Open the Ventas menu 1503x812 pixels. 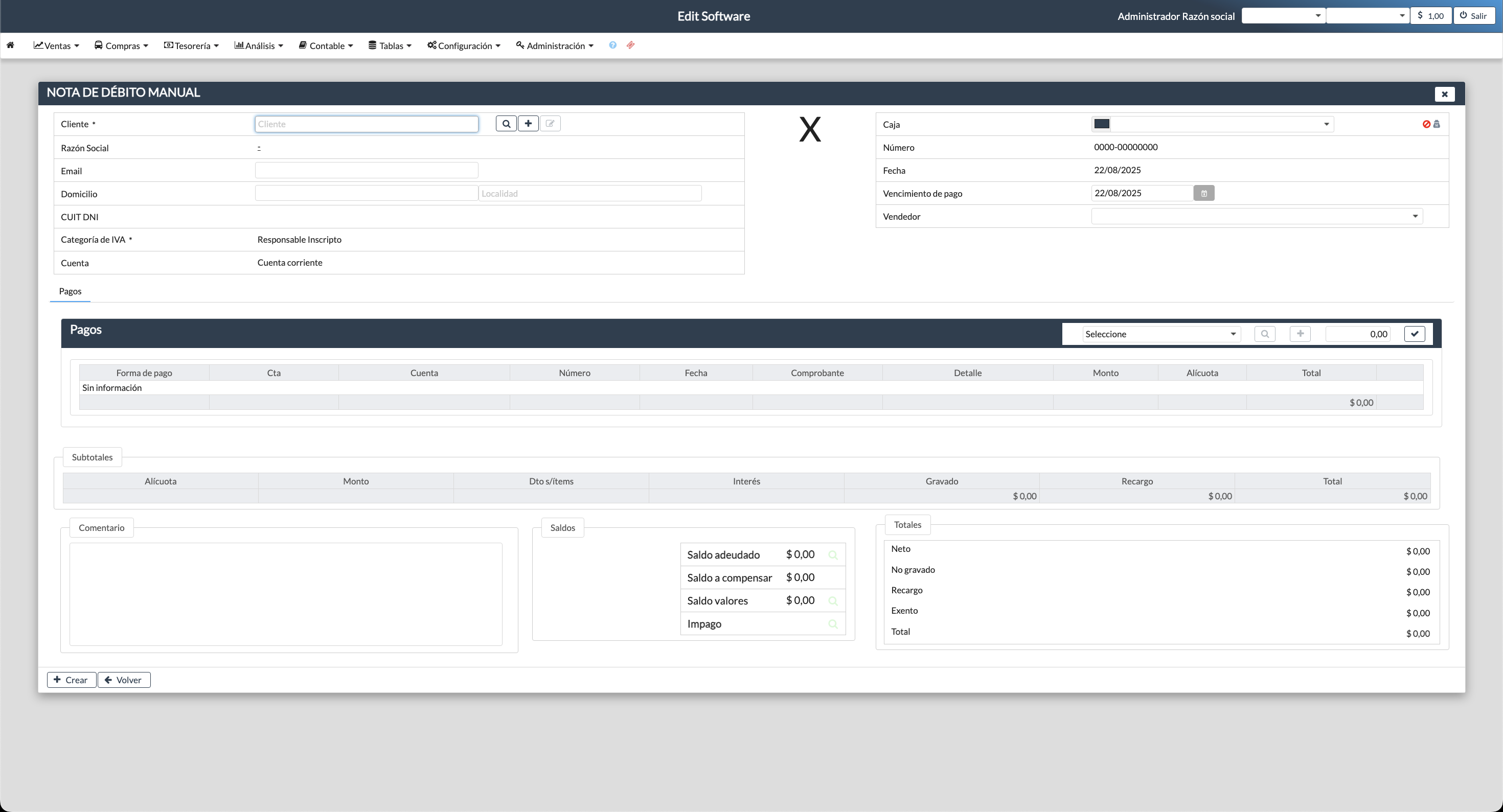click(x=57, y=45)
